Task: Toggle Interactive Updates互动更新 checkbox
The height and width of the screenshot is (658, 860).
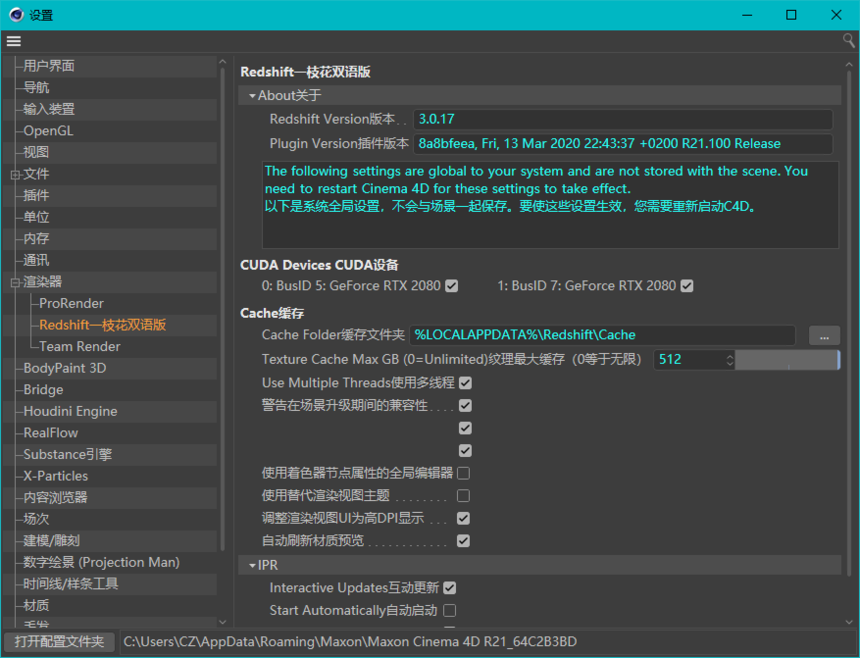Action: [x=450, y=588]
